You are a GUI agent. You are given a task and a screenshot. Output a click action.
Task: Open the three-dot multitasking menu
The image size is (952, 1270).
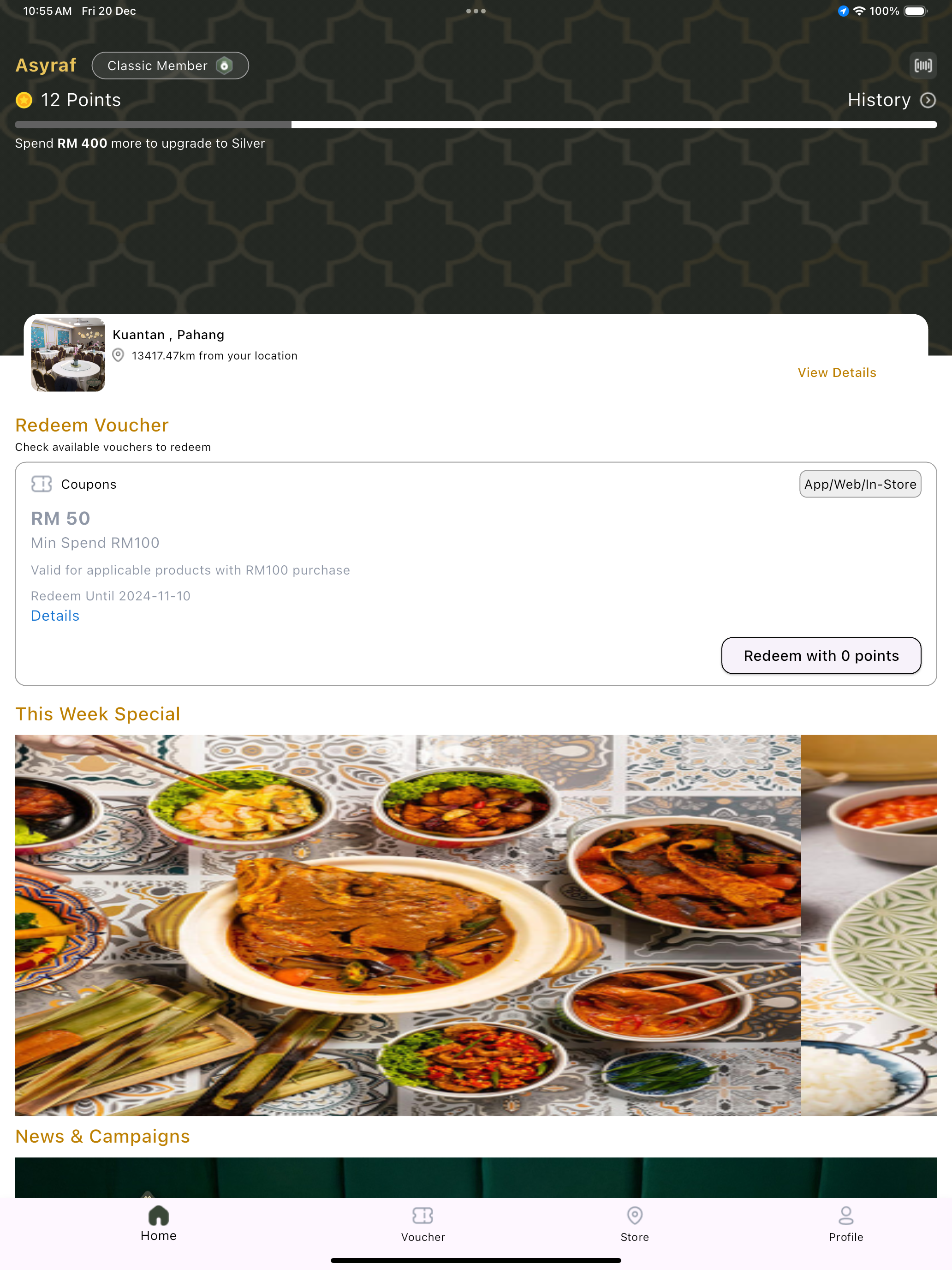[x=476, y=11]
